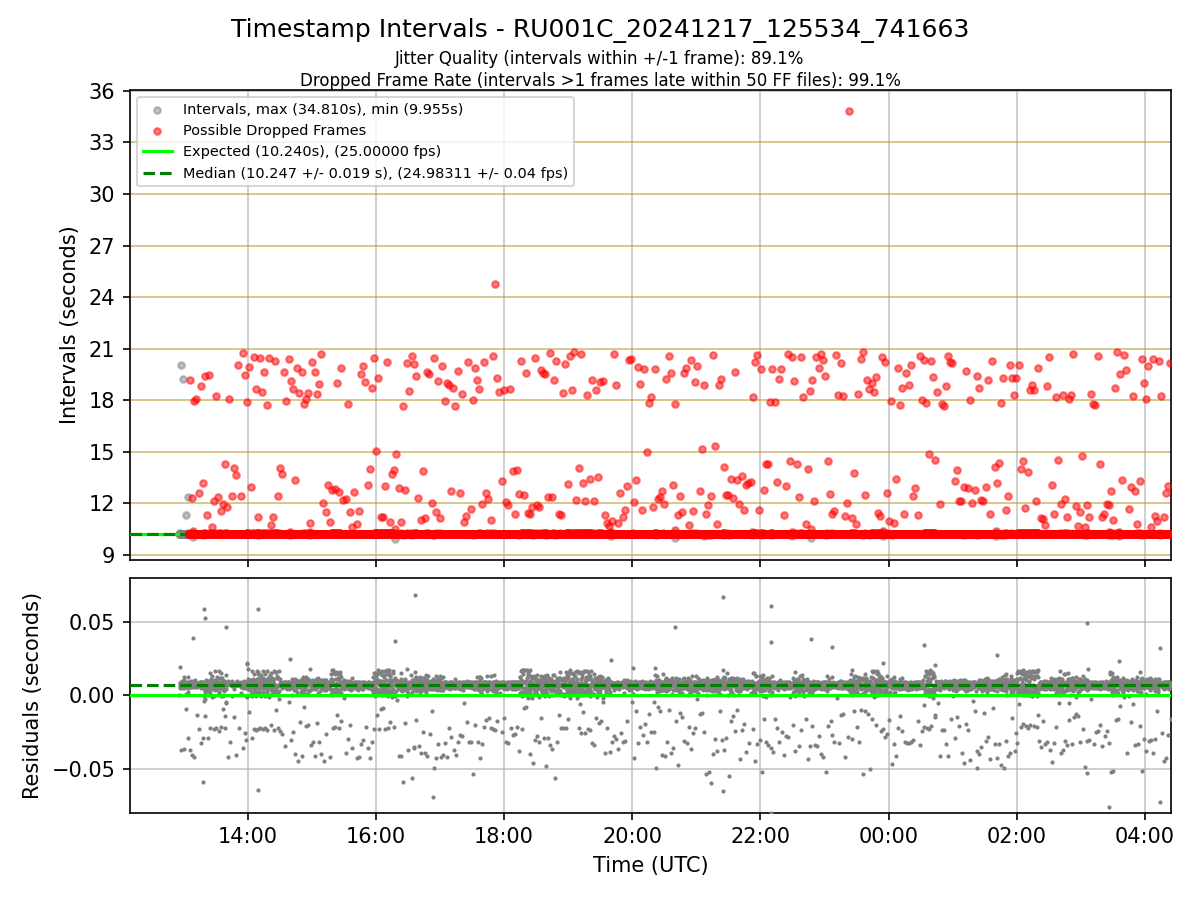Click the '30' y-axis tick label
Image resolution: width=1200 pixels, height=900 pixels.
tap(103, 194)
